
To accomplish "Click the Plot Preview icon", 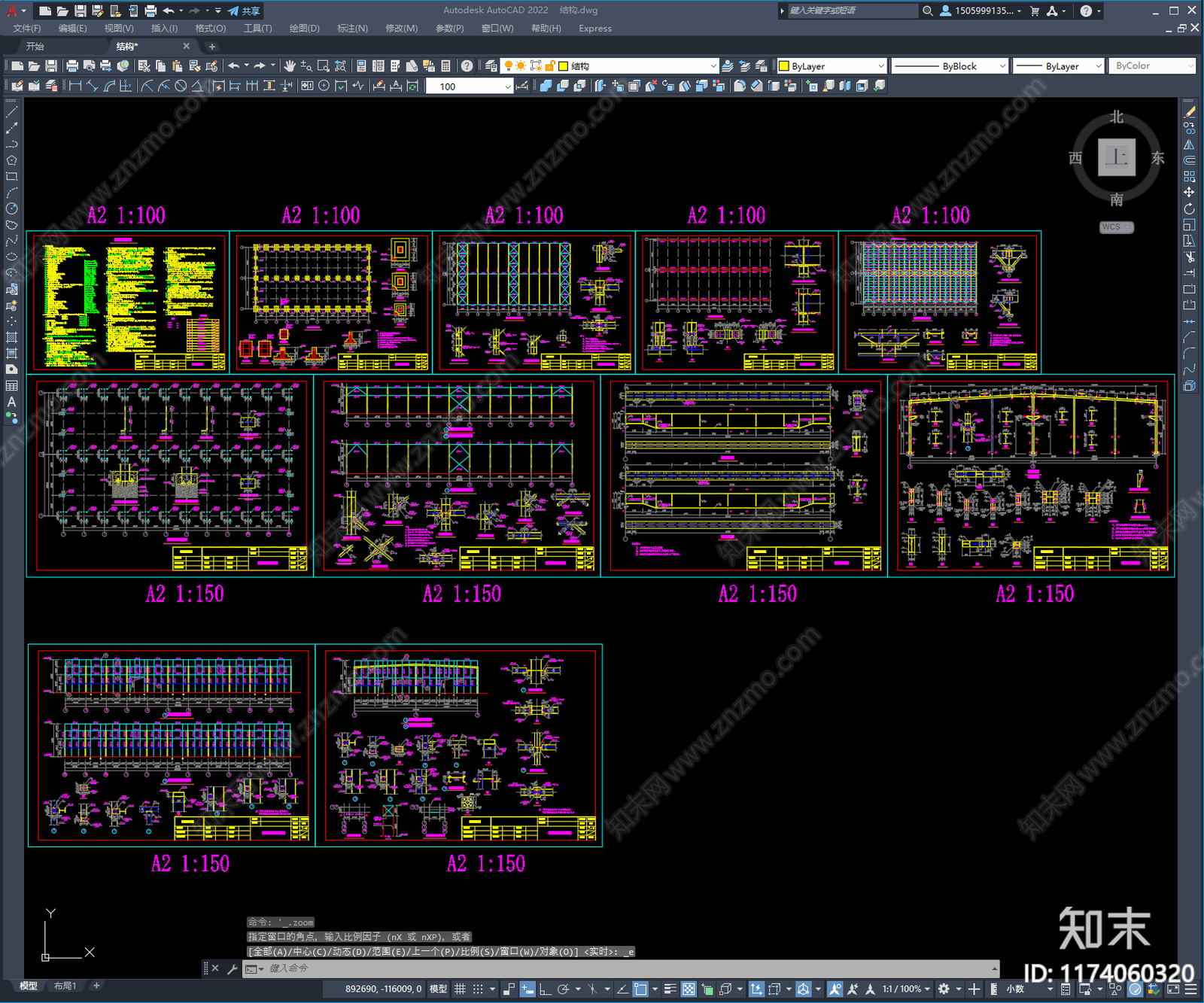I will pos(89,66).
